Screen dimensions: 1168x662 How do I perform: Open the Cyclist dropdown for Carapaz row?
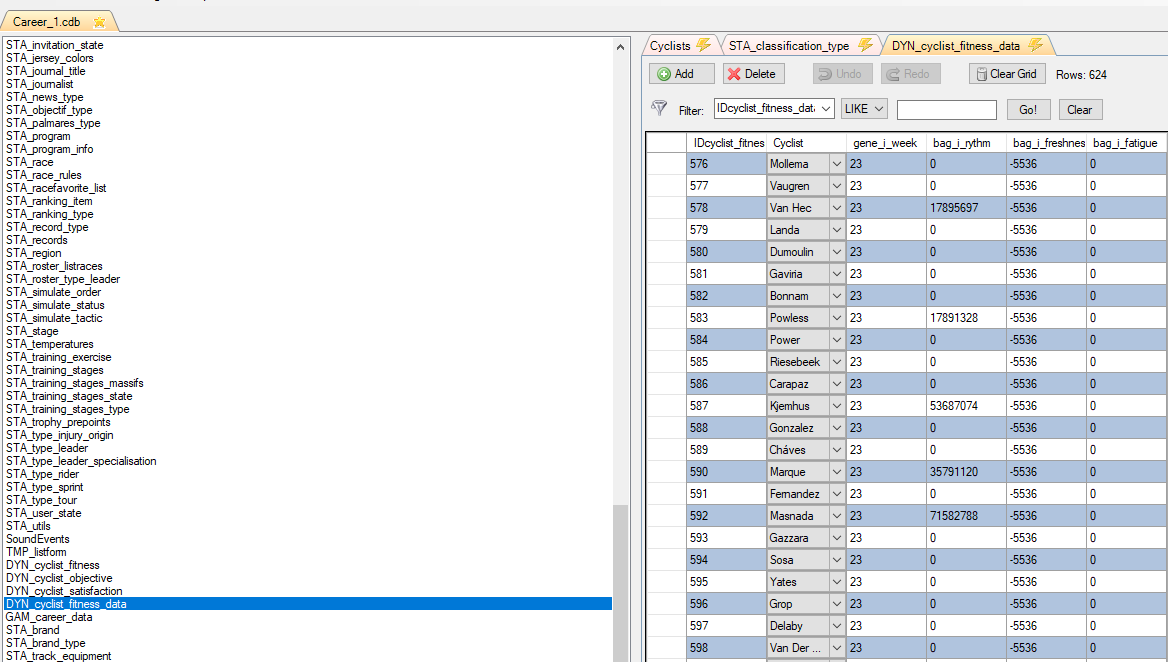pyautogui.click(x=836, y=384)
